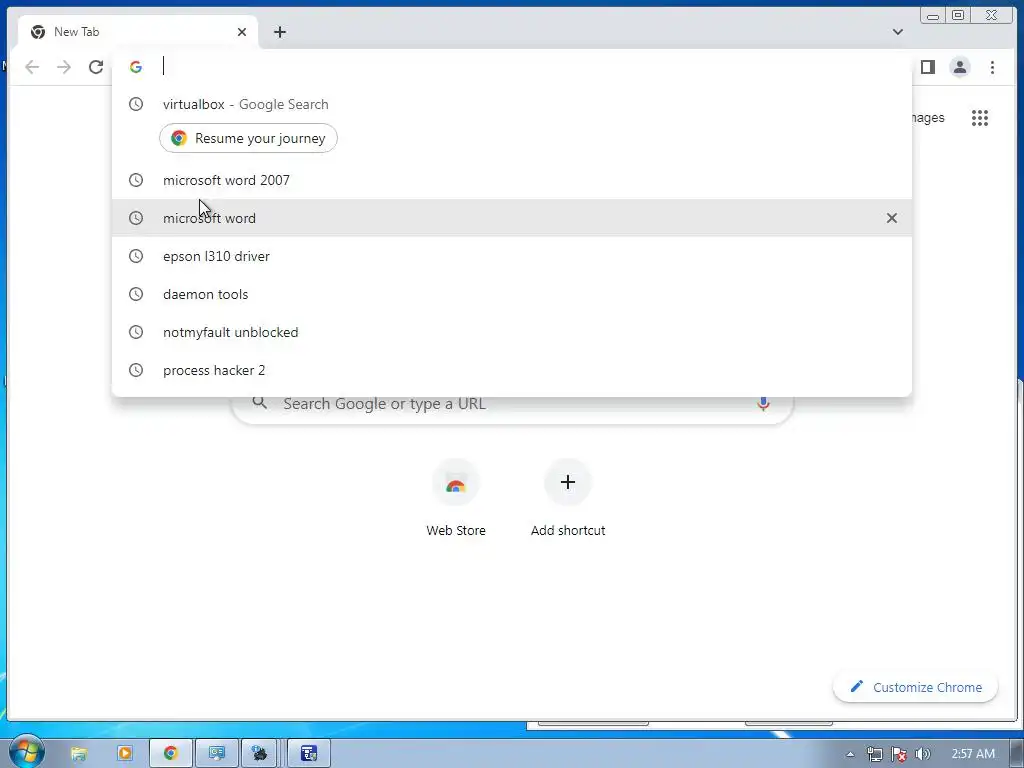Select 'daemon tools' suggestion
The image size is (1024, 768).
pyautogui.click(x=512, y=294)
